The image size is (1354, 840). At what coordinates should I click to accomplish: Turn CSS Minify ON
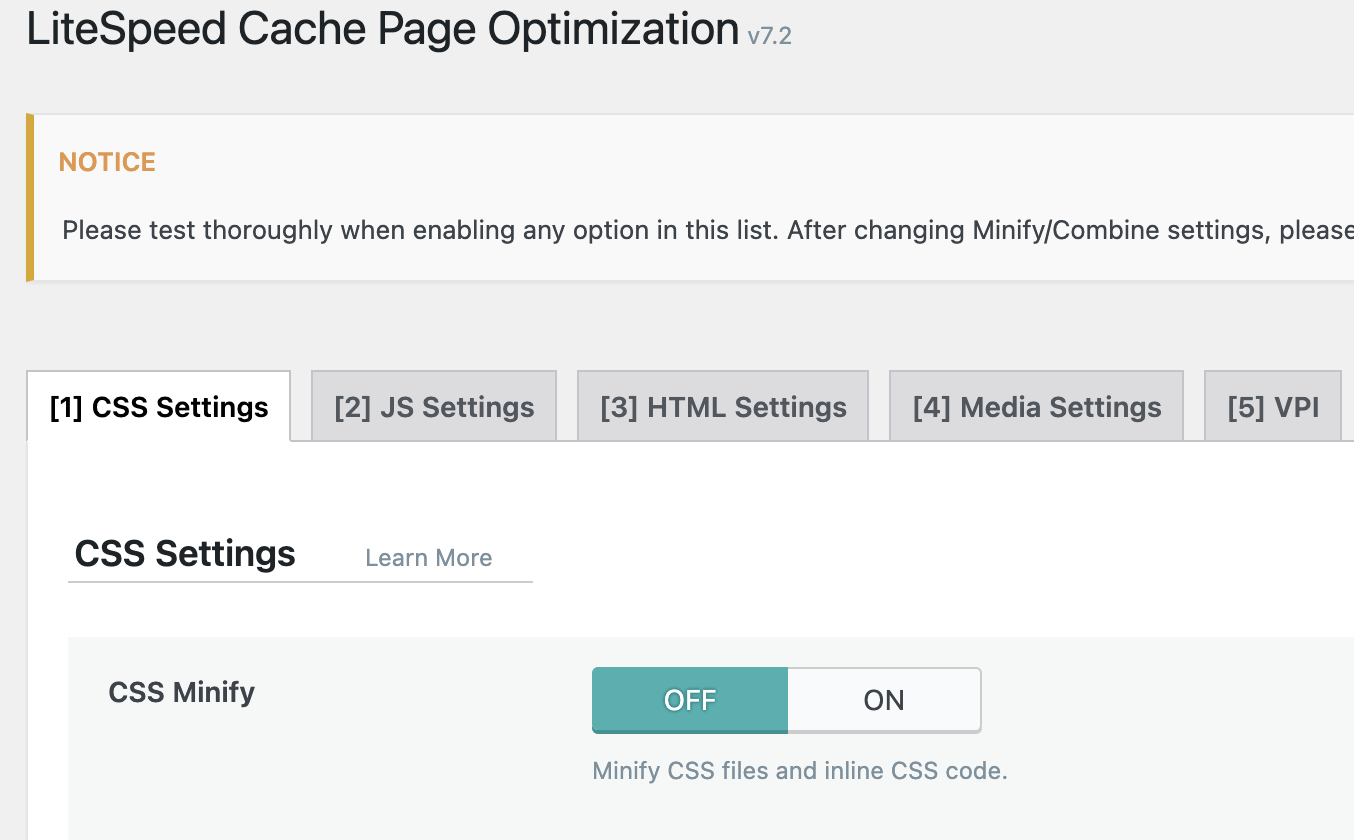click(884, 700)
